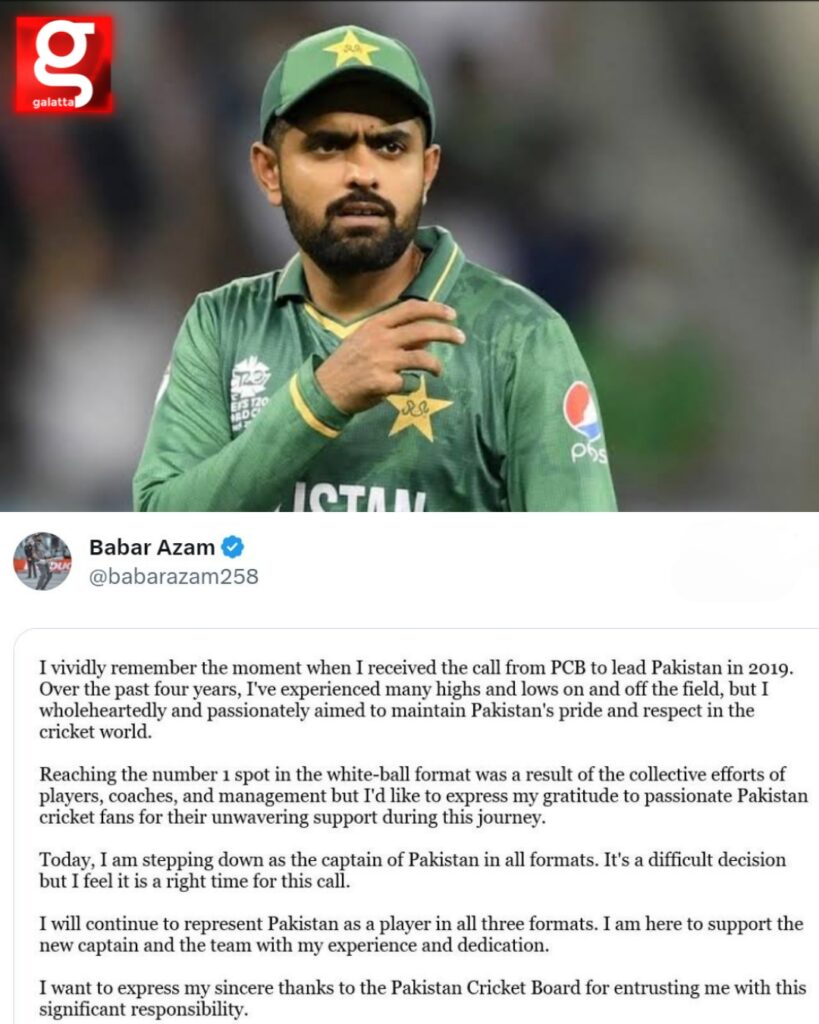Click the blue verified checkmark badge
819x1024 pixels.
(x=233, y=547)
